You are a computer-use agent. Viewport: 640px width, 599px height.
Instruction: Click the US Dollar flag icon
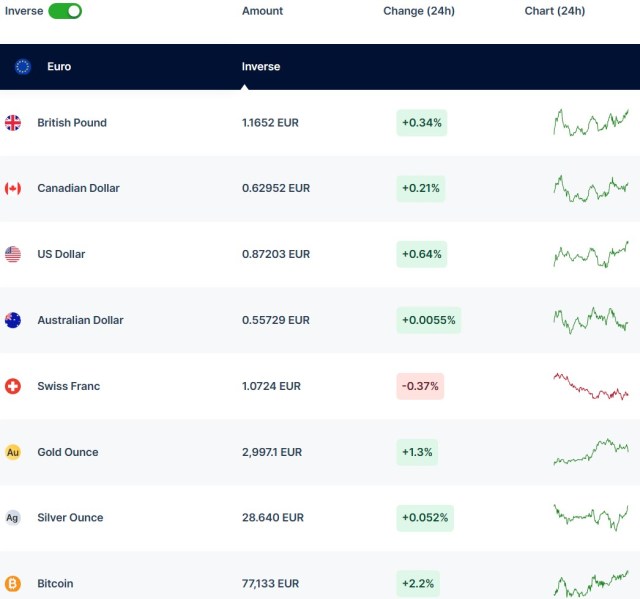[13, 254]
